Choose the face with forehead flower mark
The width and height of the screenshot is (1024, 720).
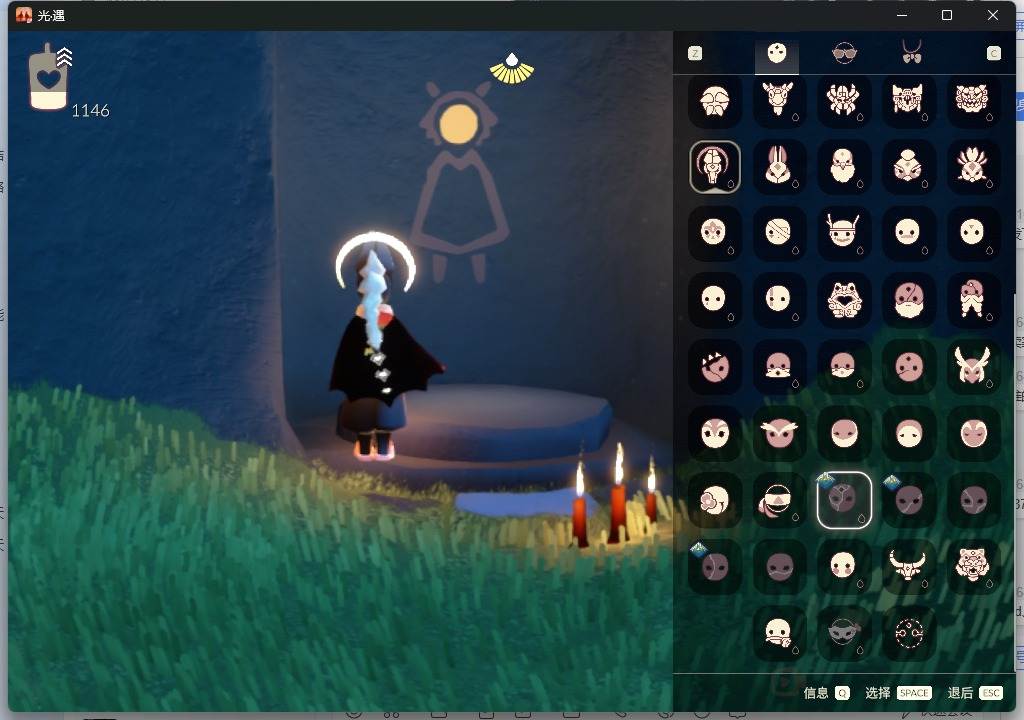[714, 232]
